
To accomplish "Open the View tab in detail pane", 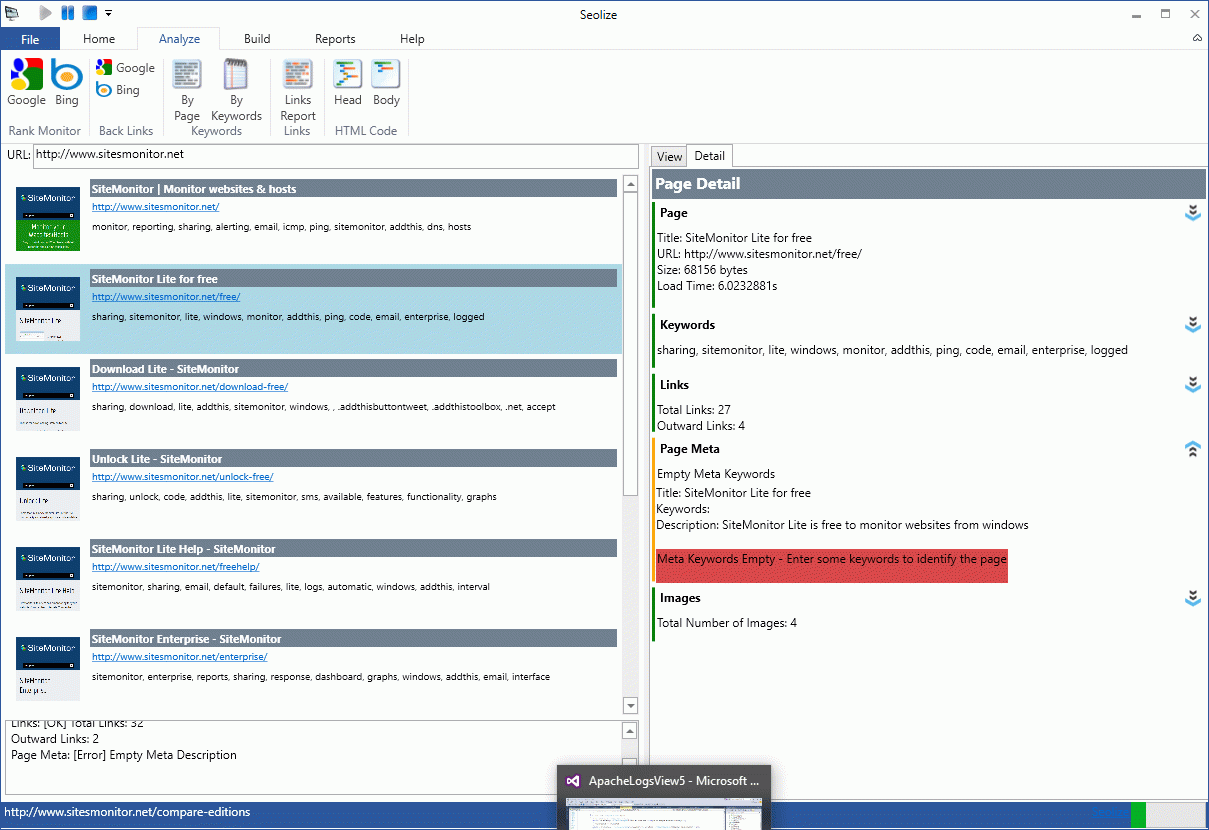I will click(x=669, y=157).
